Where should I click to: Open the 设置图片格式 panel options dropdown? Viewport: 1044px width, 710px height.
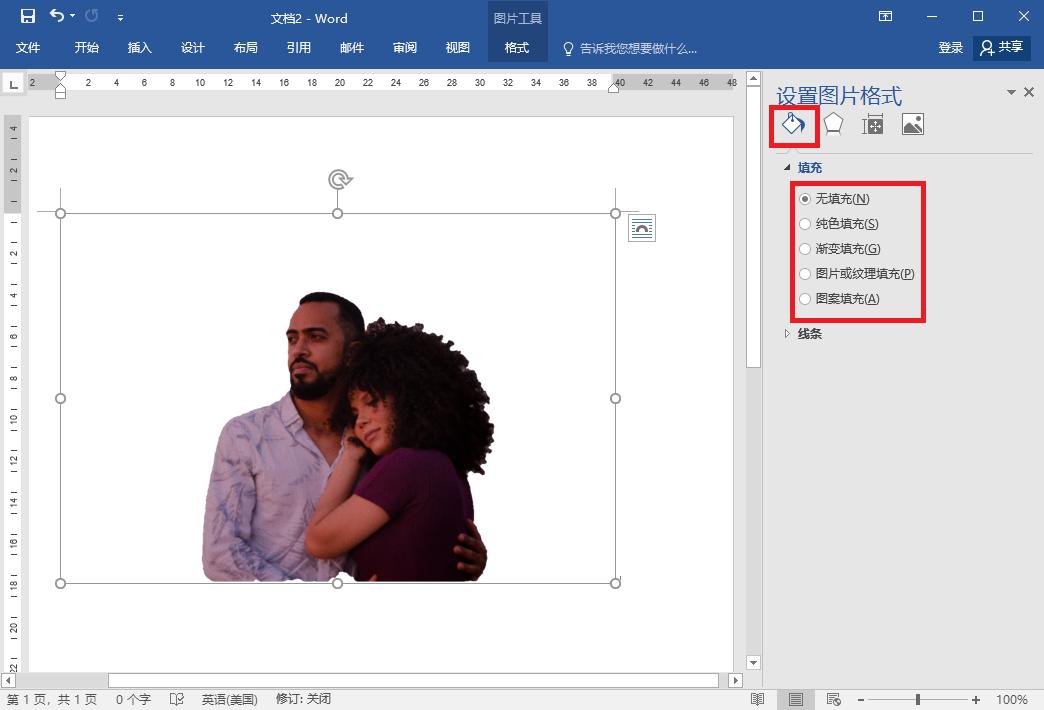tap(1010, 91)
